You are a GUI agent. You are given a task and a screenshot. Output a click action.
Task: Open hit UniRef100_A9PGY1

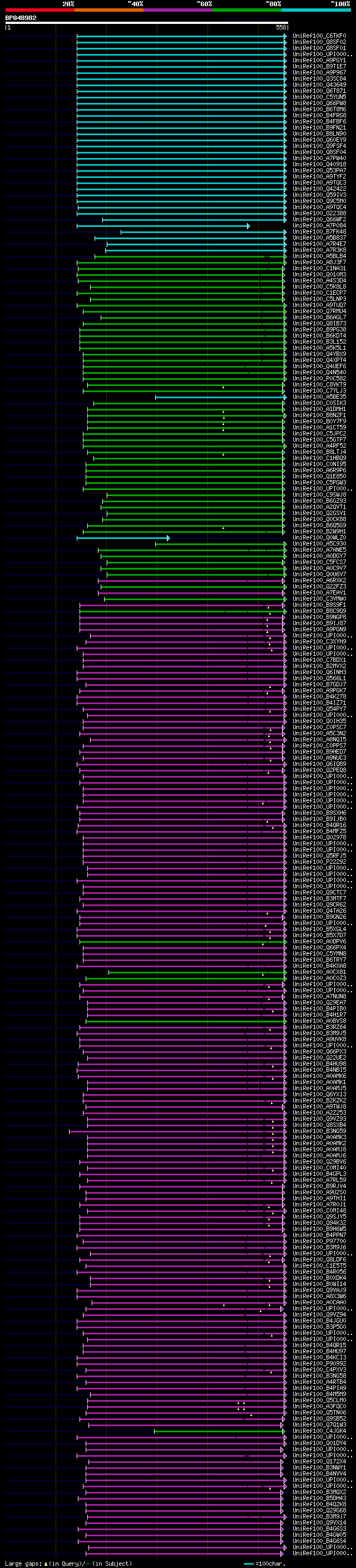click(319, 60)
